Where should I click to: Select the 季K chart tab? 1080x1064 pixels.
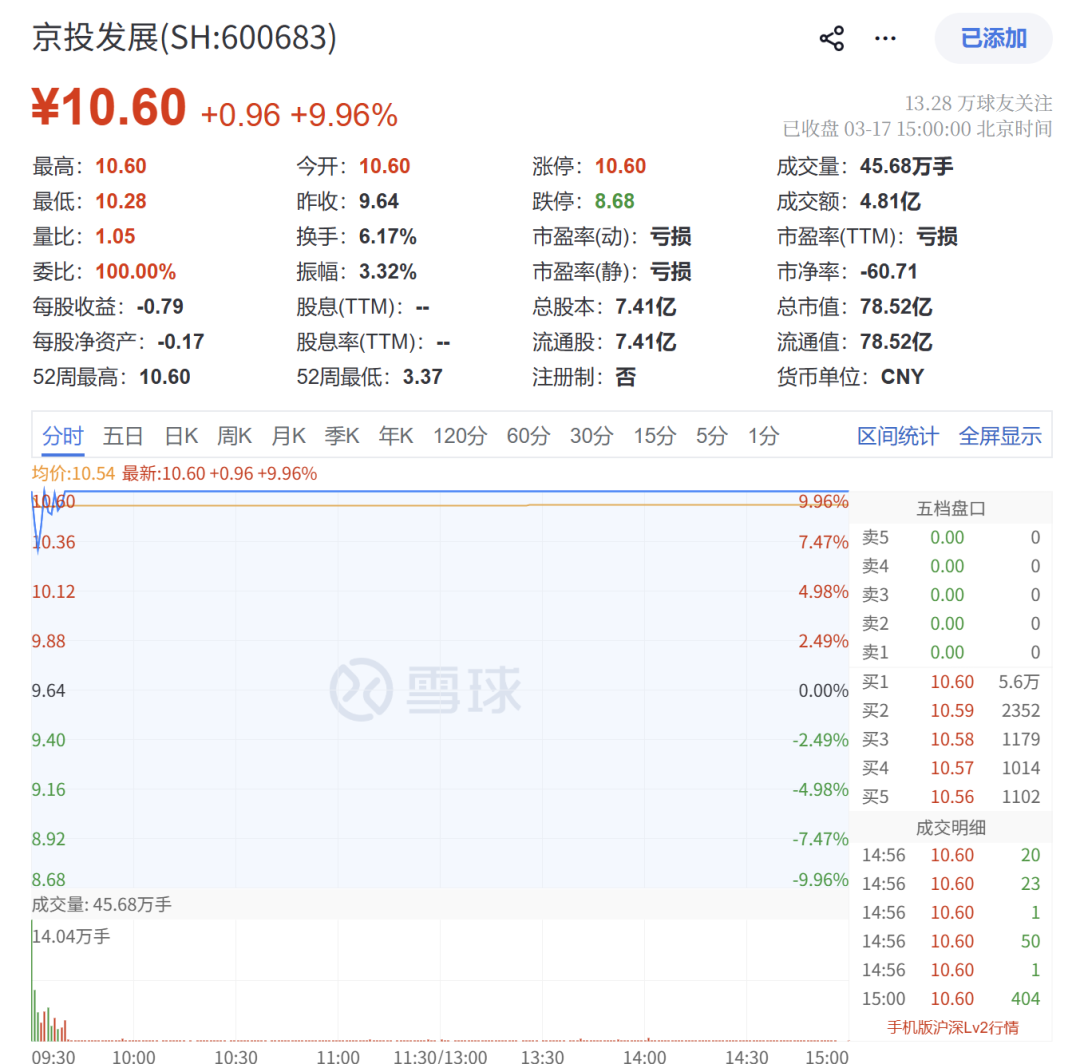click(x=342, y=436)
